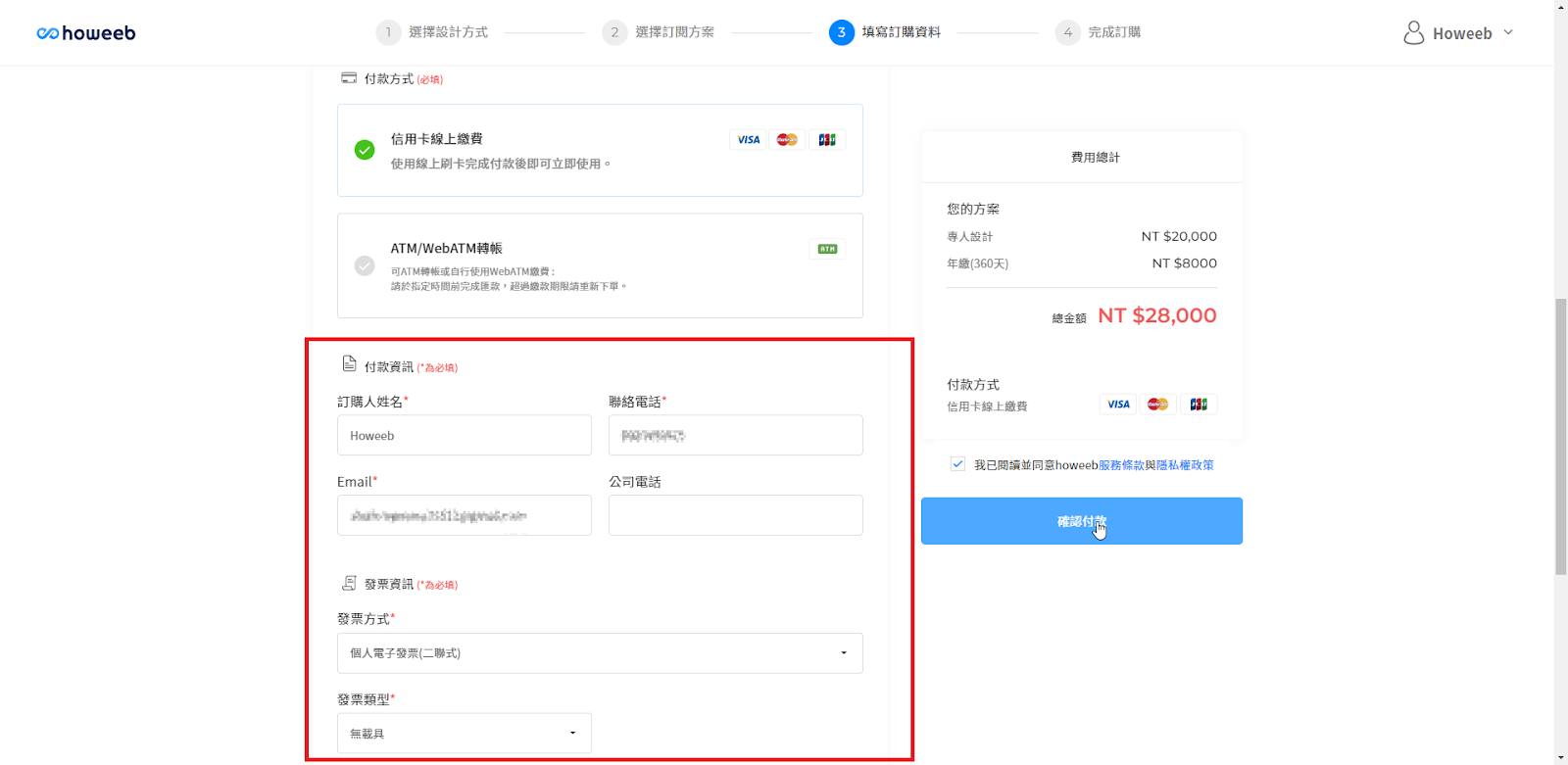Click the scrollbar down arrow
1568x765 pixels.
point(1560,758)
